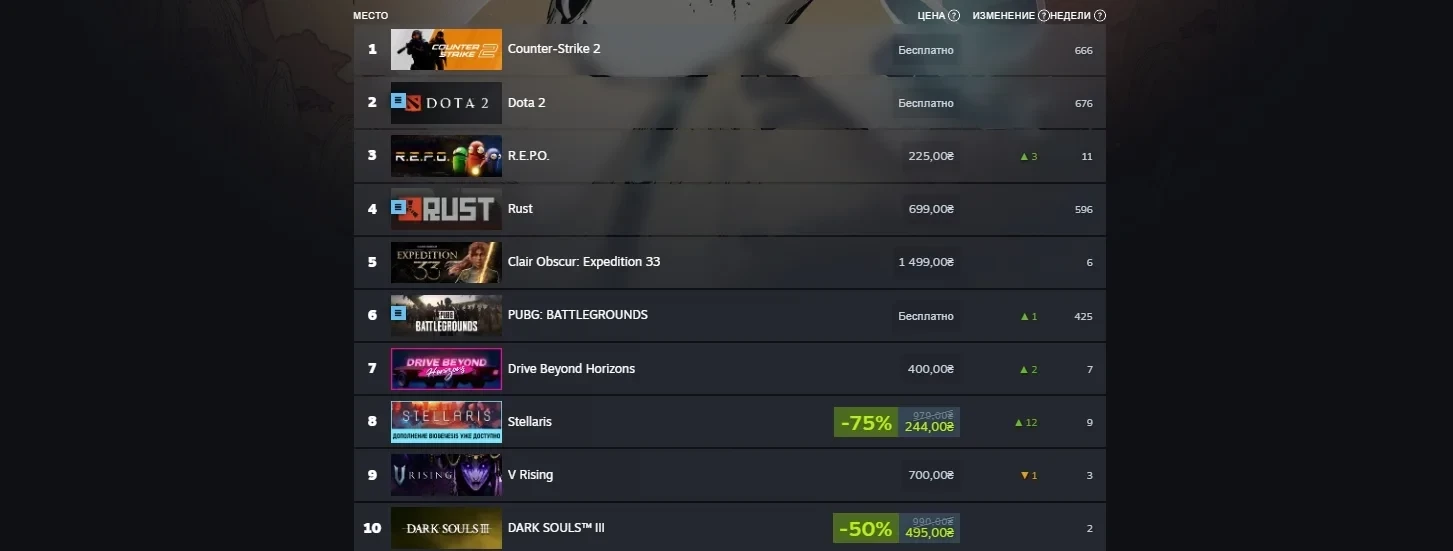Click the help icon next to ИЗМЕНЕНИЕ
This screenshot has height=551, width=1453.
[1044, 16]
